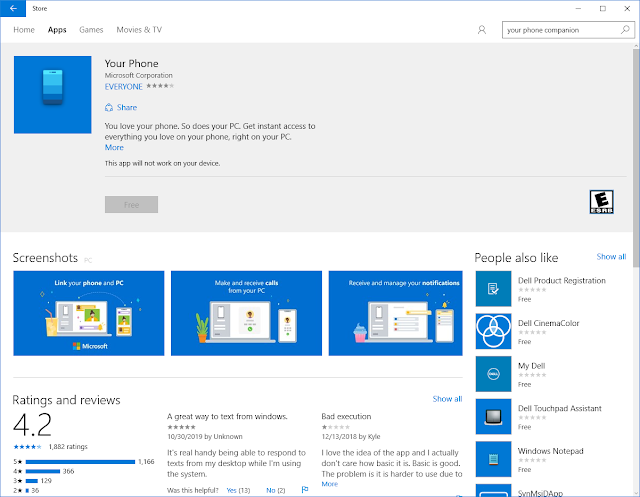Click 'This app will not work on your device.'

162,163
